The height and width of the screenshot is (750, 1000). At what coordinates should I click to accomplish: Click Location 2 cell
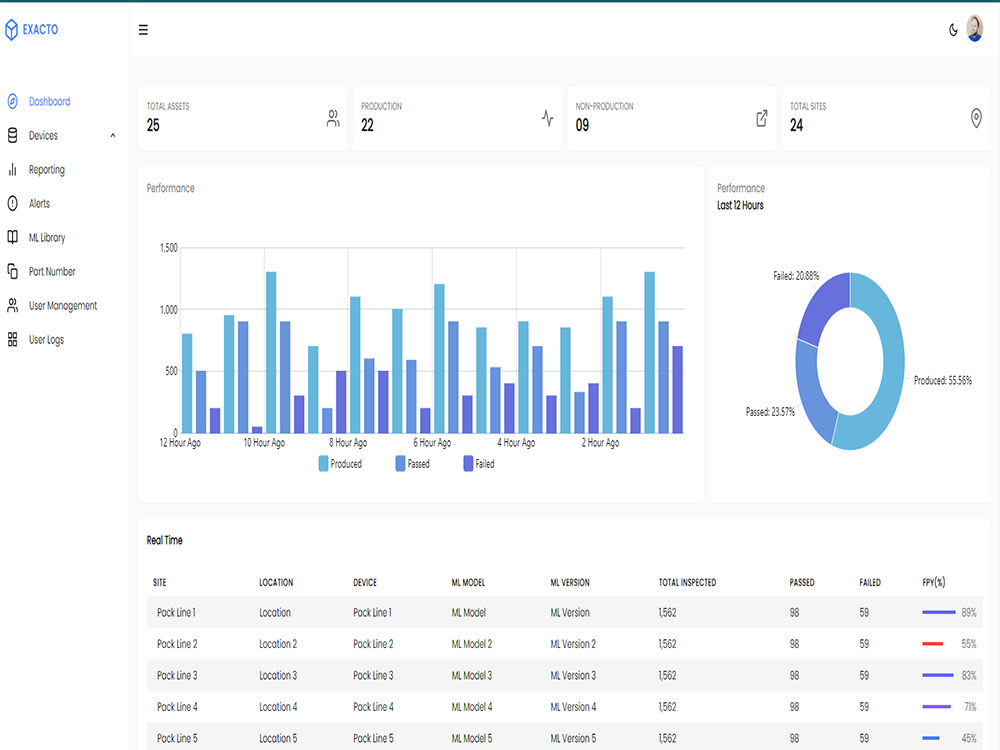[x=278, y=644]
